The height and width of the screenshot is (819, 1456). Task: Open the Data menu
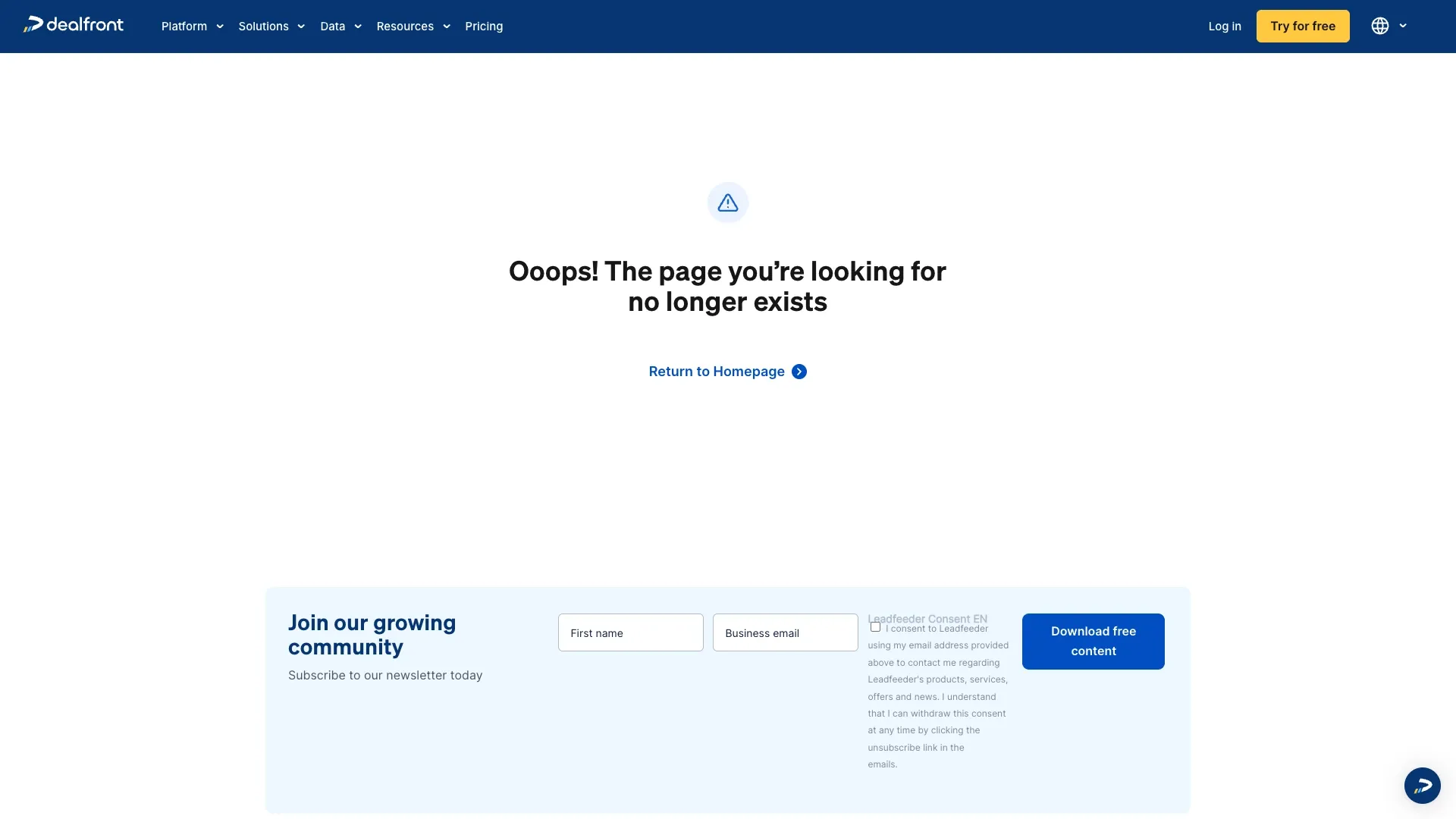tap(332, 27)
